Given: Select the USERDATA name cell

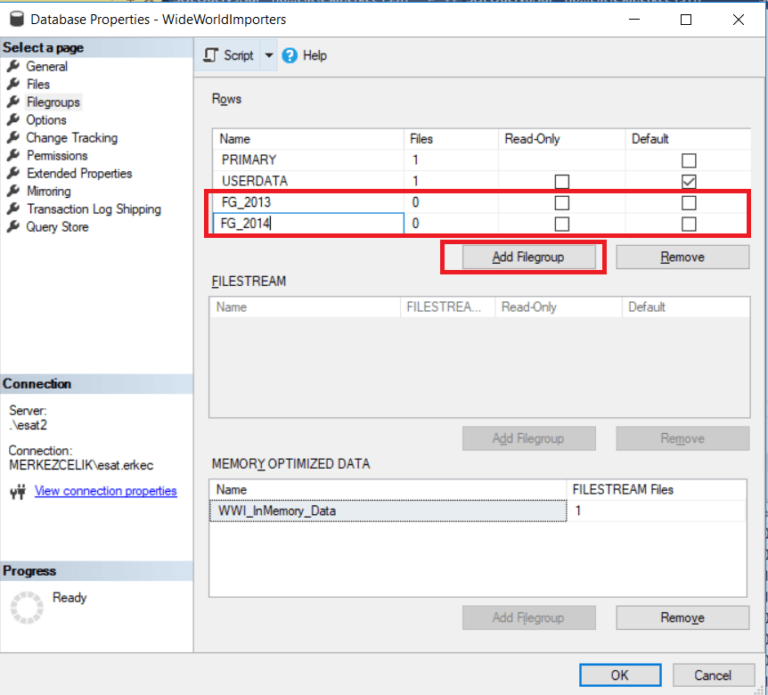Looking at the screenshot, I should pos(308,181).
